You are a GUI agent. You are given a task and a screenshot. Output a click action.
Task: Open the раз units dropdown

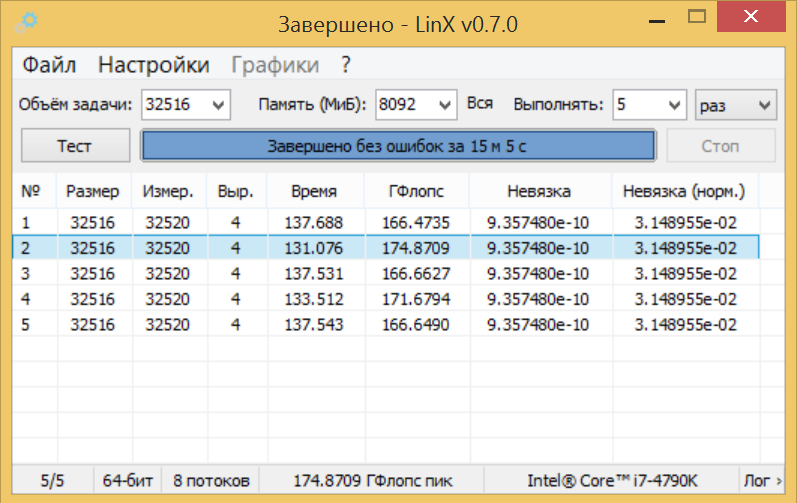(735, 105)
